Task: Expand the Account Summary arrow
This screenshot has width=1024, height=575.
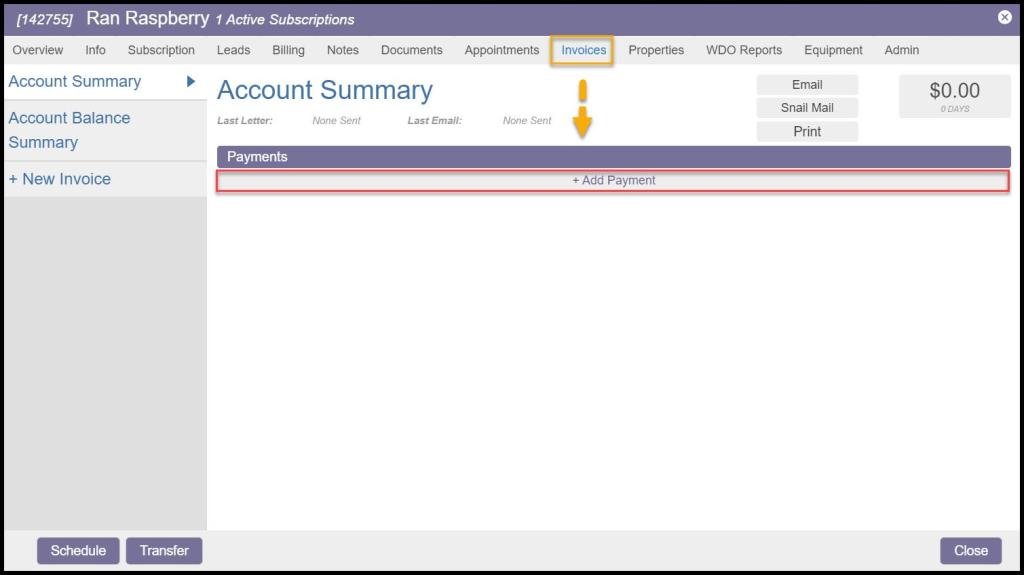Action: point(191,82)
